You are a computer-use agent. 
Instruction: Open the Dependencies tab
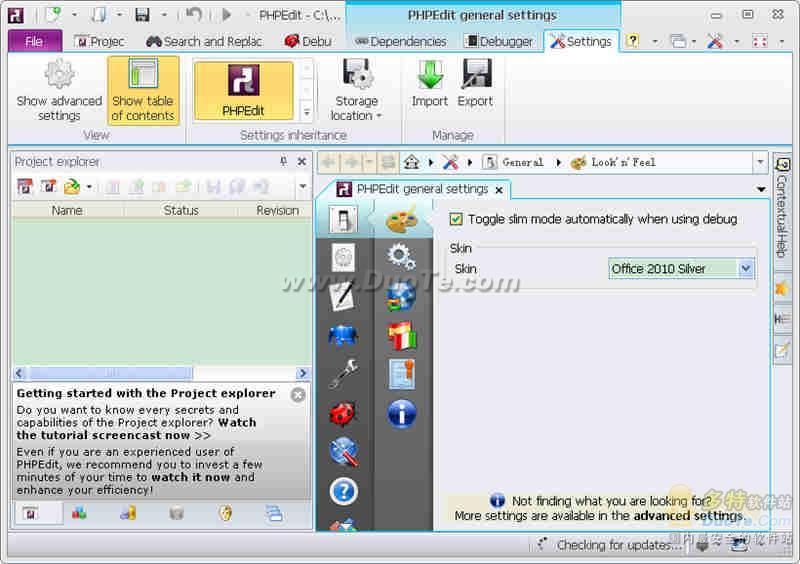(401, 41)
